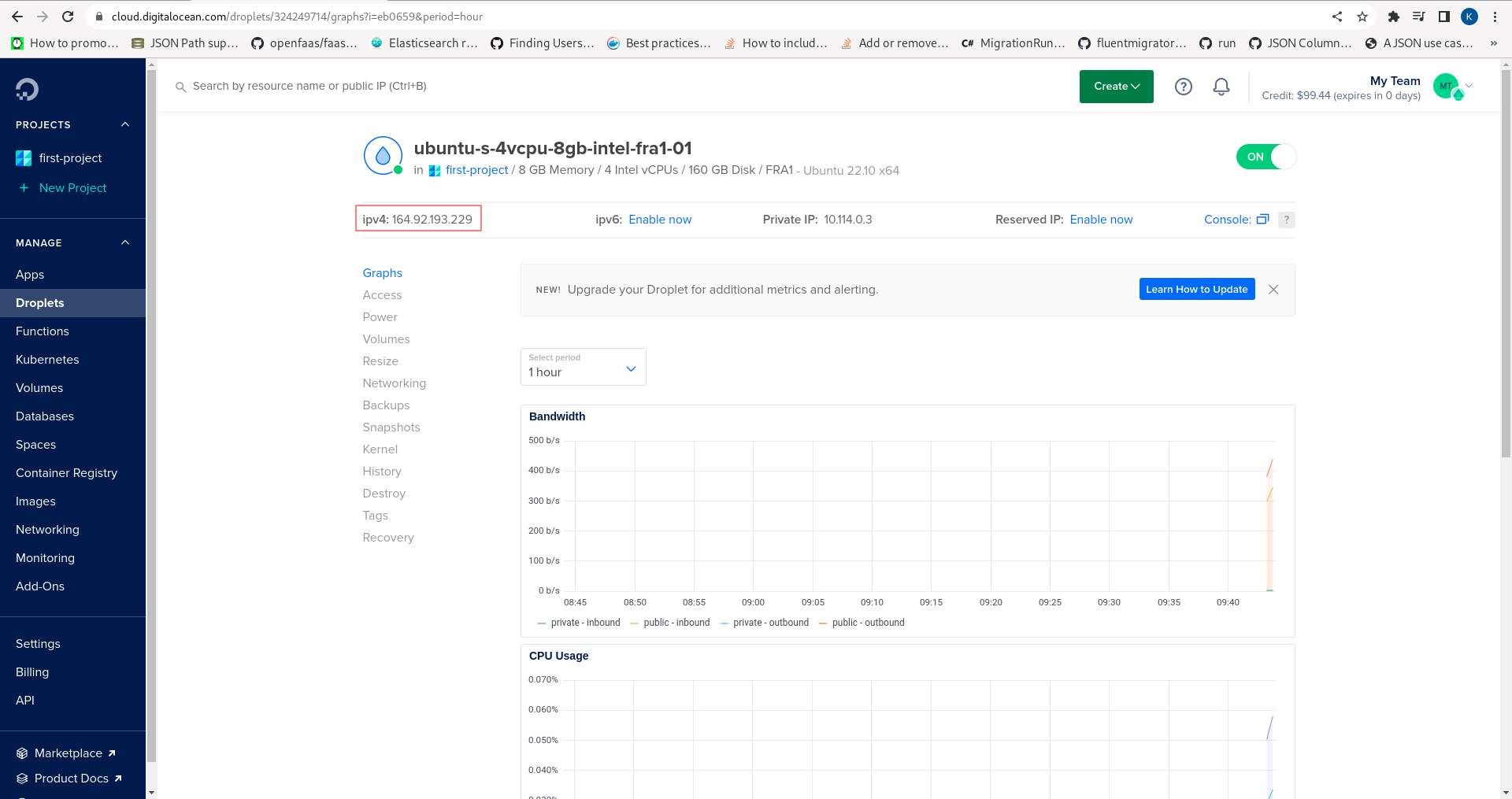Enable Reserved IP with Enable now link
This screenshot has height=799, width=1512.
coord(1101,220)
